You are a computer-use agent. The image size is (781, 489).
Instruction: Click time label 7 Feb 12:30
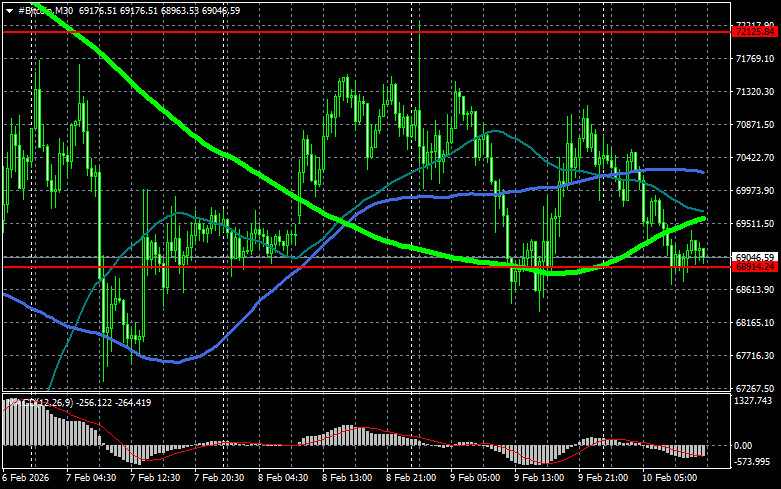(155, 478)
